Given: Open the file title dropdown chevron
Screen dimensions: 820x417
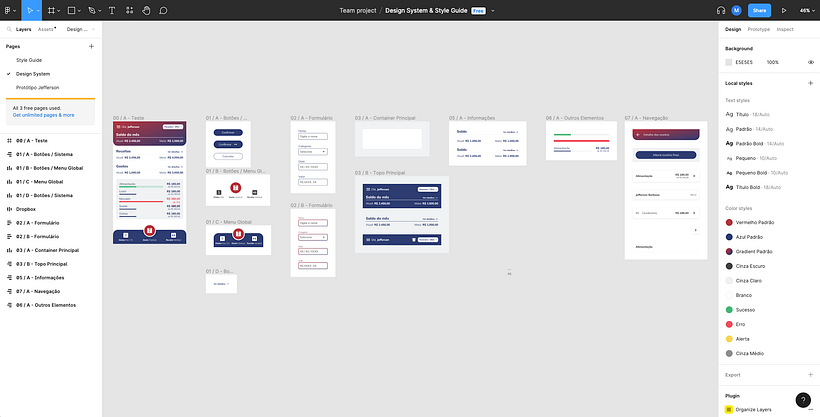Looking at the screenshot, I should click(x=493, y=11).
